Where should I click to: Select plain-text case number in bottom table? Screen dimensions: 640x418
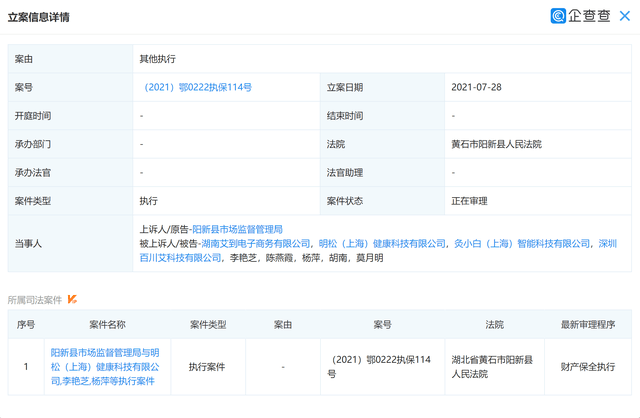[x=379, y=367]
